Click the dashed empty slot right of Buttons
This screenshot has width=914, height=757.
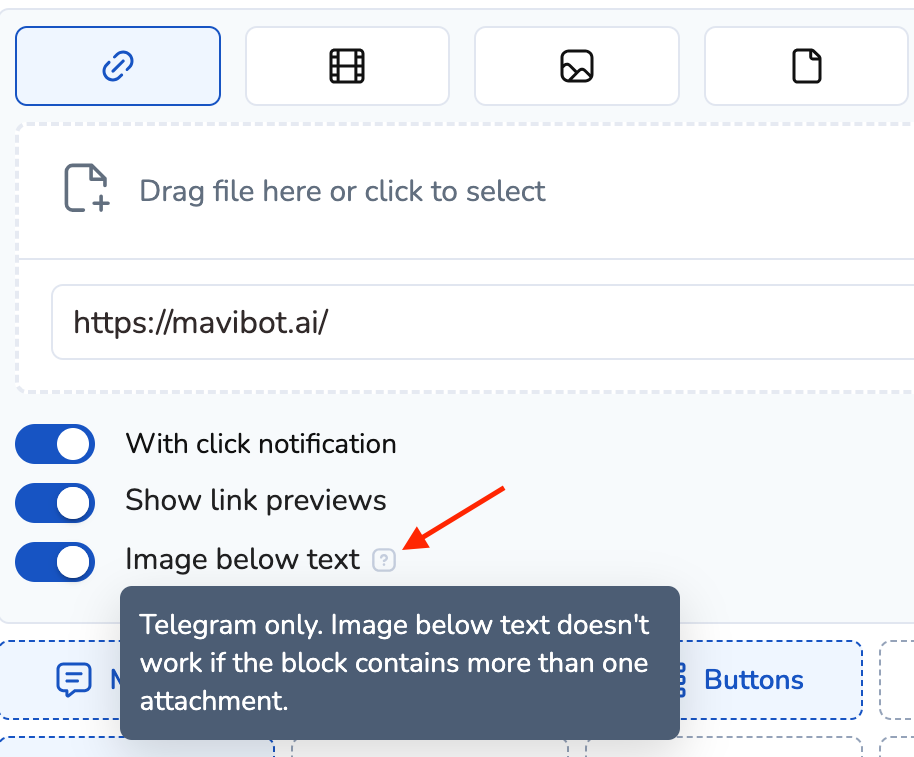click(897, 680)
